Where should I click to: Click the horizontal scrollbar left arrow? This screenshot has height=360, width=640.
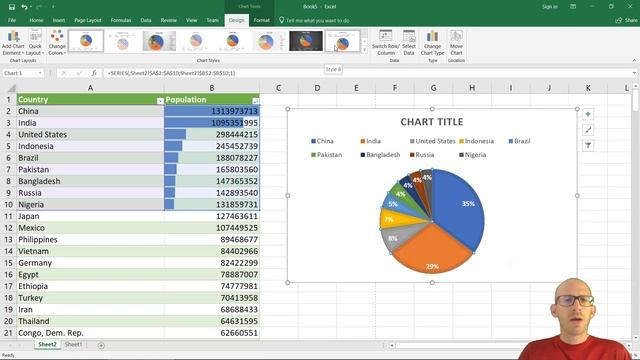click(392, 346)
